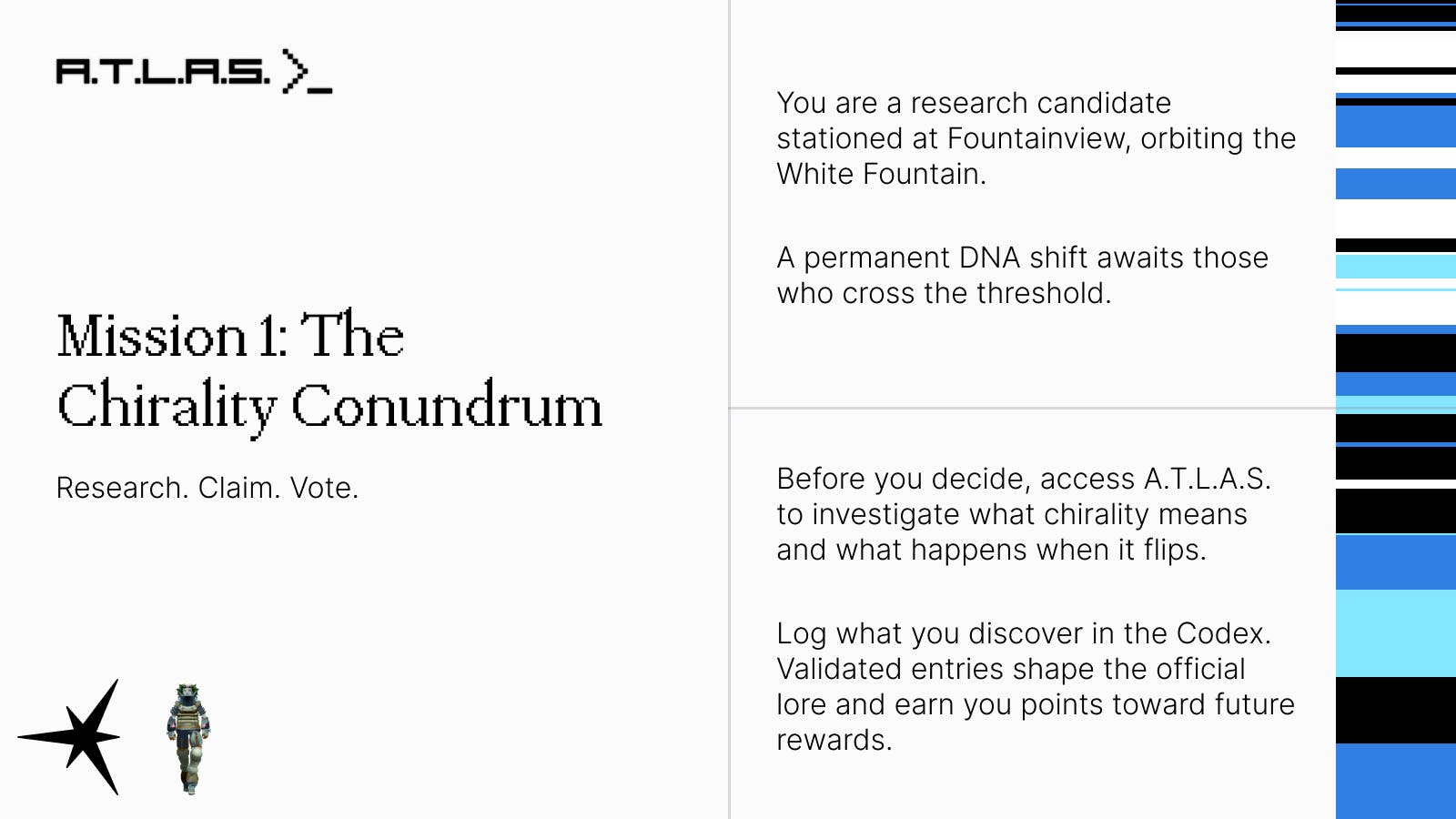The height and width of the screenshot is (819, 1456).
Task: Click the White Fountain text
Action: click(881, 174)
